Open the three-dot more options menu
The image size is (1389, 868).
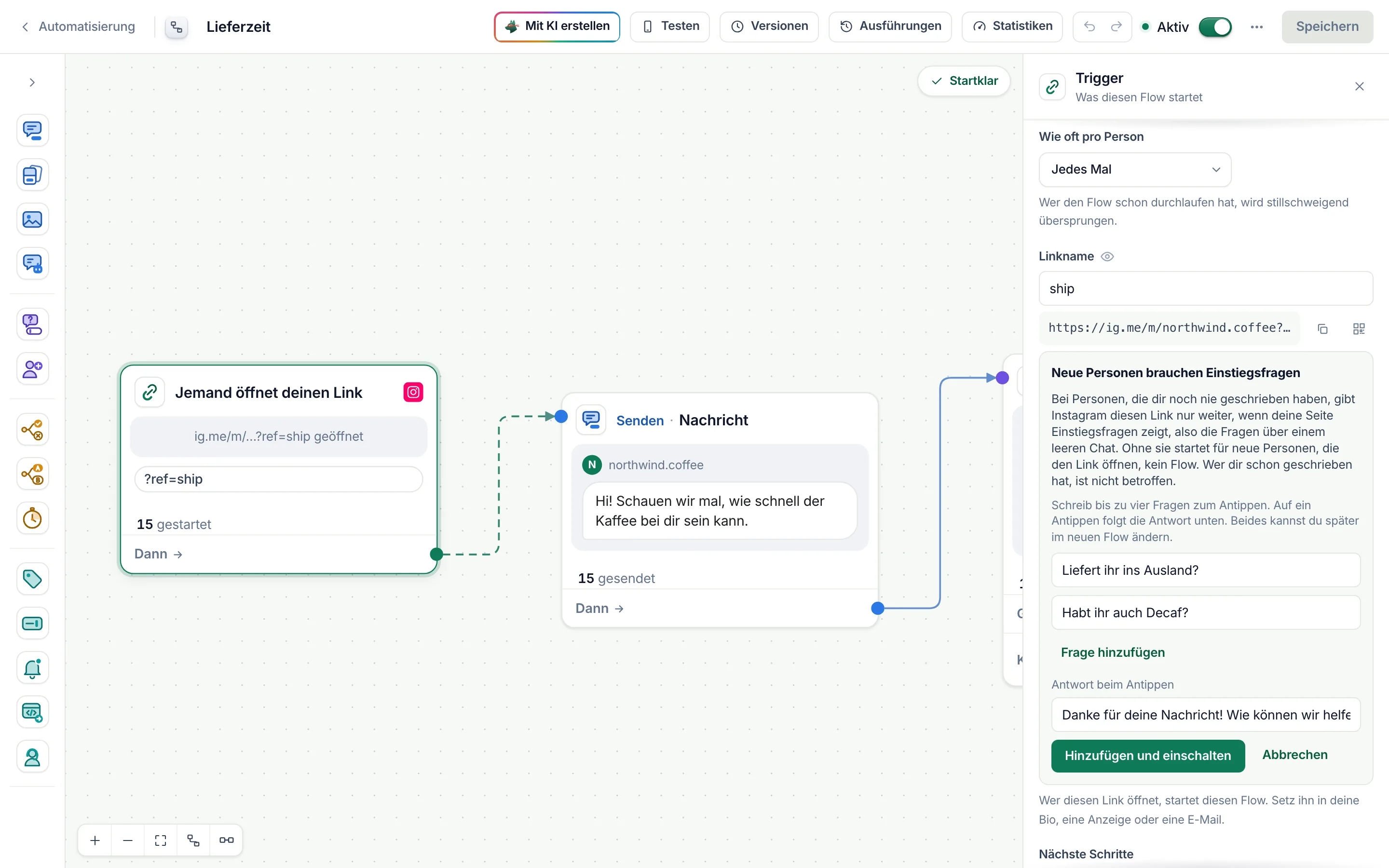[x=1256, y=27]
